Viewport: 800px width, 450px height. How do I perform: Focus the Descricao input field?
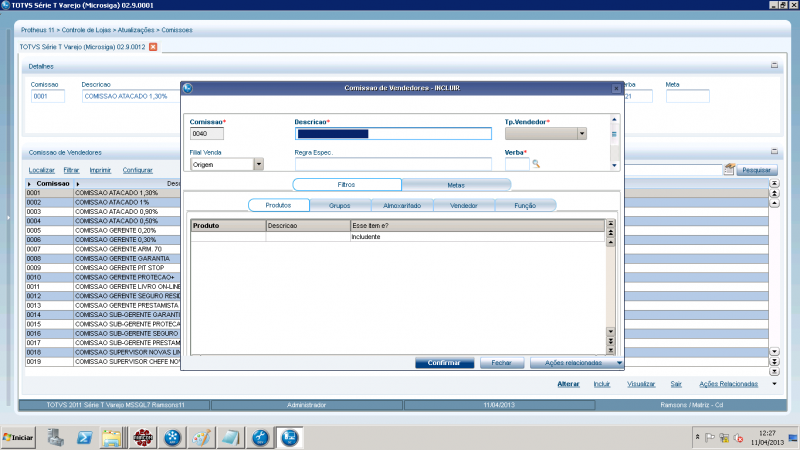click(393, 134)
